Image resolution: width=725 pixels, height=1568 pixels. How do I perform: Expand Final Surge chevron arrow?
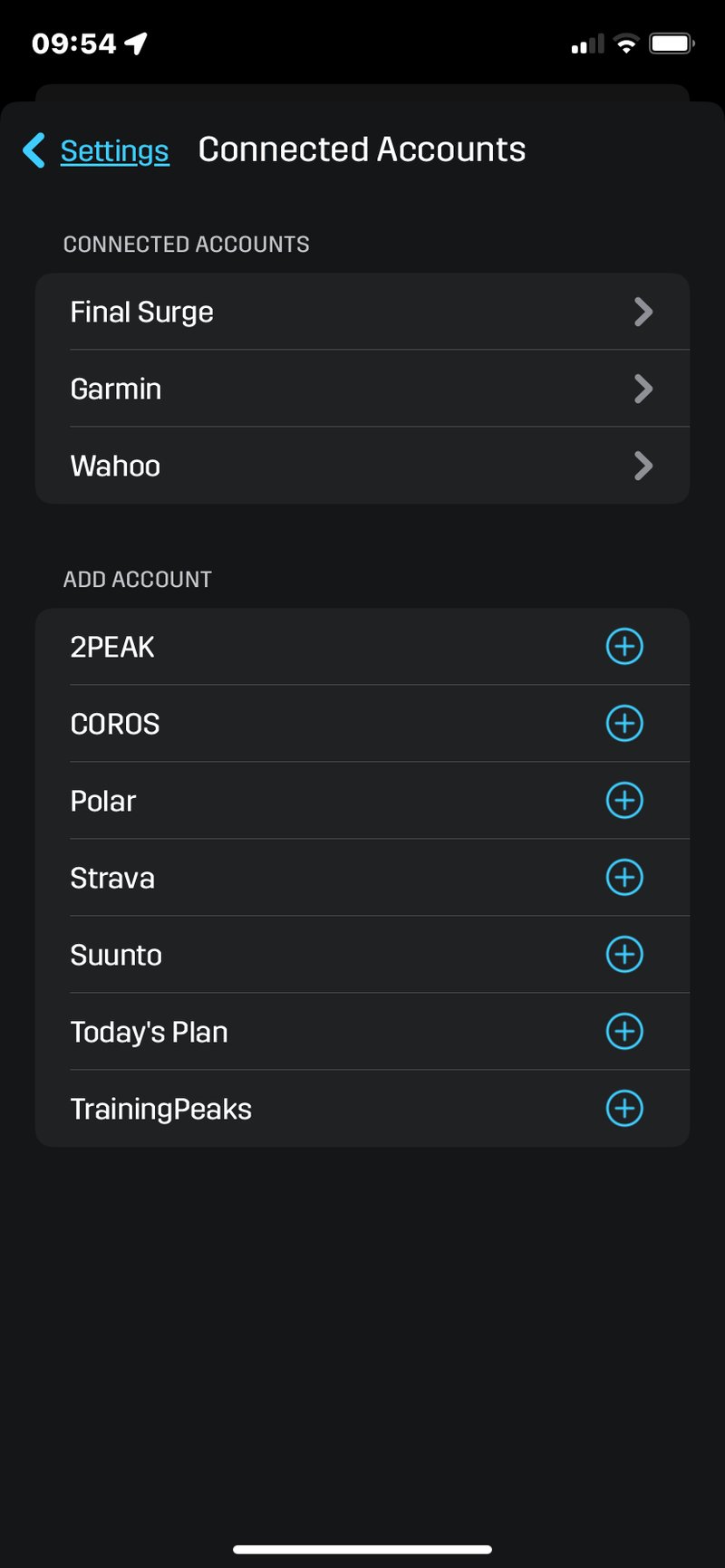click(x=643, y=312)
